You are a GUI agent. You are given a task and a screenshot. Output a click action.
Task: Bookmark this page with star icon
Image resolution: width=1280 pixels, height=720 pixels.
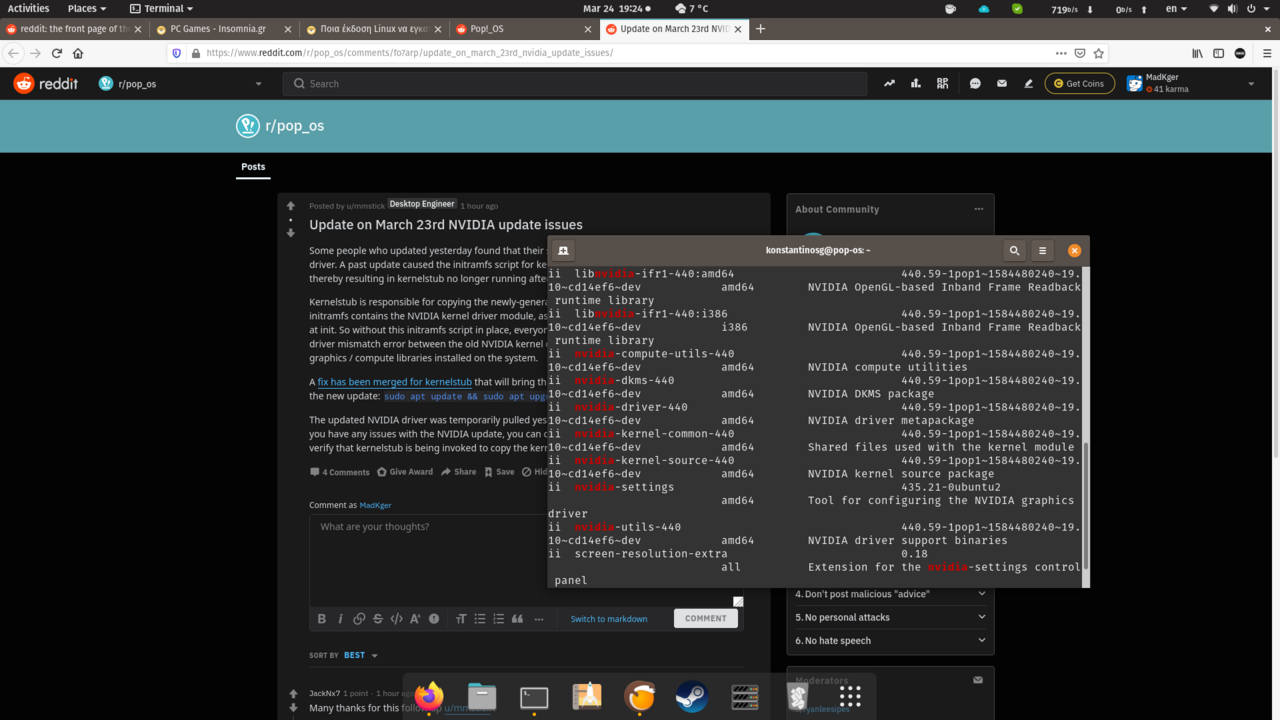1099,53
